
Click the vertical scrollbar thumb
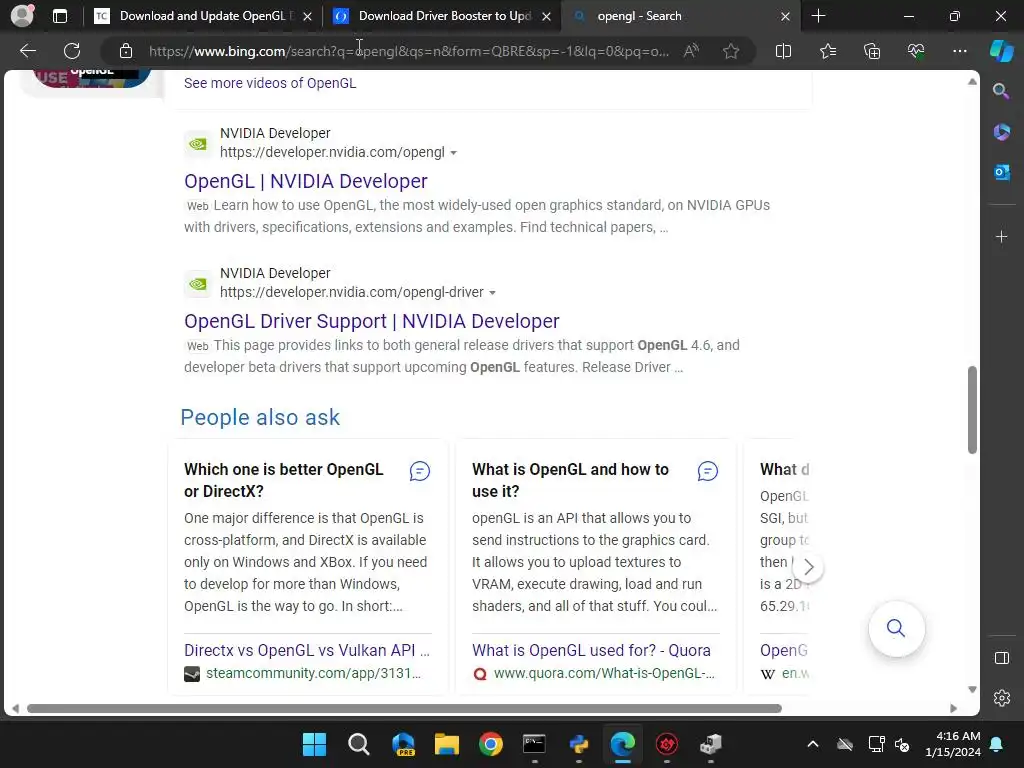coord(972,409)
